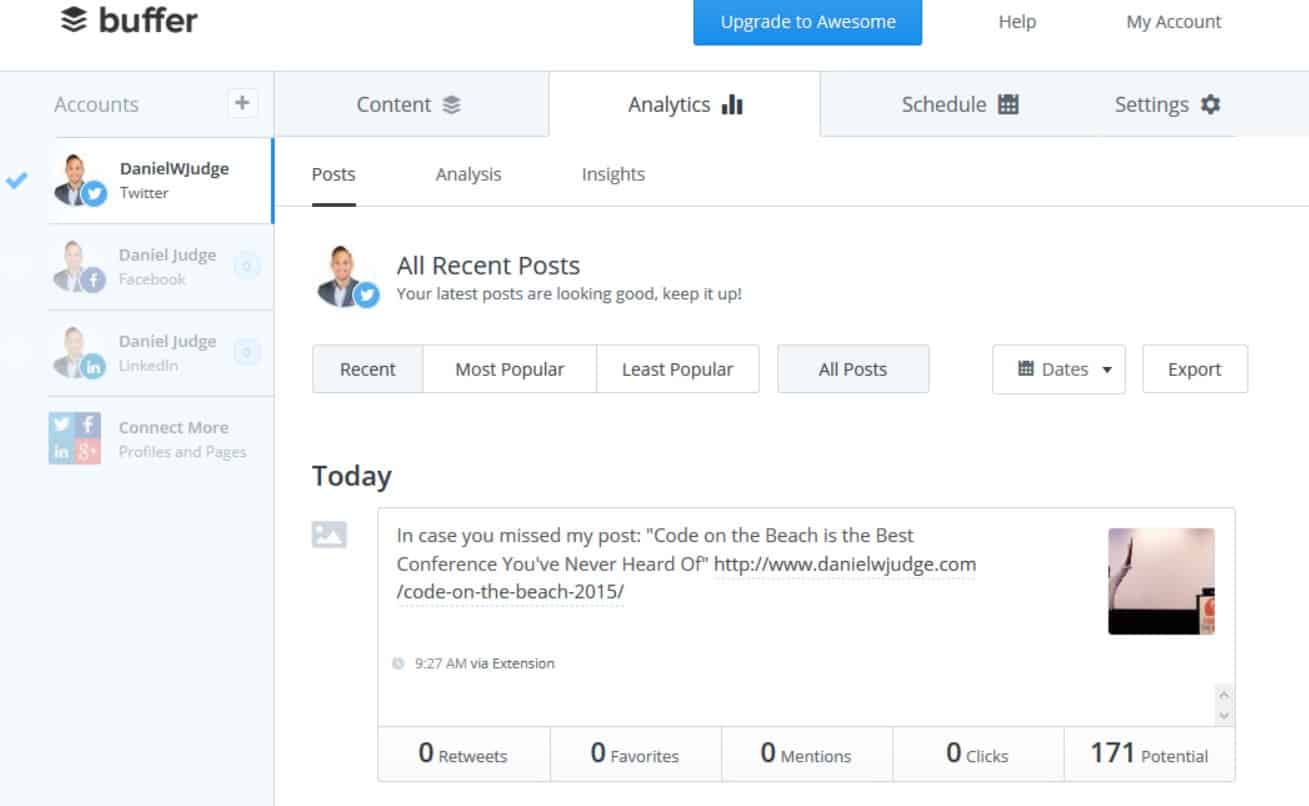1309x806 pixels.
Task: Click the 0 Mentions stat
Action: 806,754
